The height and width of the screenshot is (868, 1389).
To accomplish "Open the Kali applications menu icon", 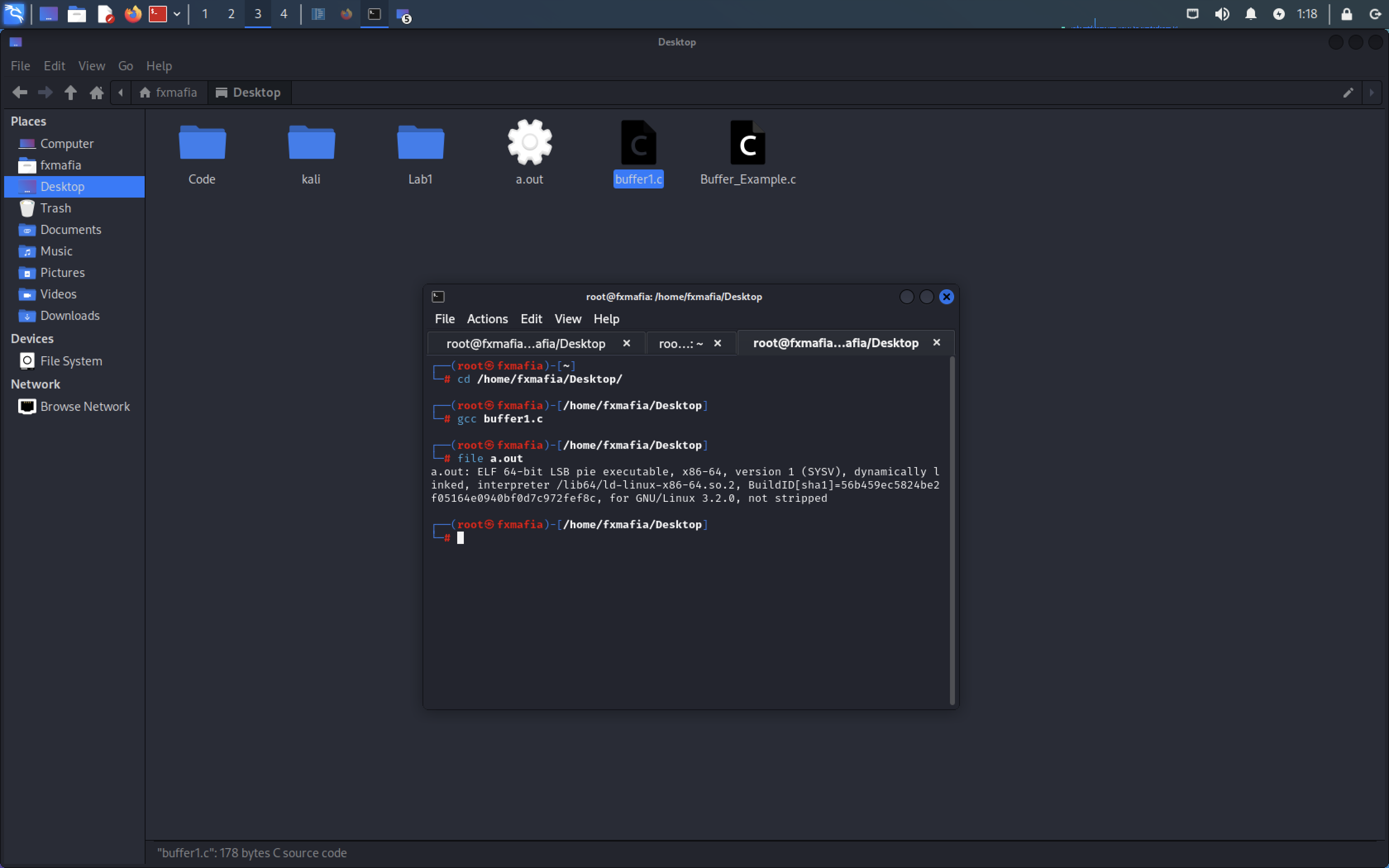I will (x=14, y=14).
